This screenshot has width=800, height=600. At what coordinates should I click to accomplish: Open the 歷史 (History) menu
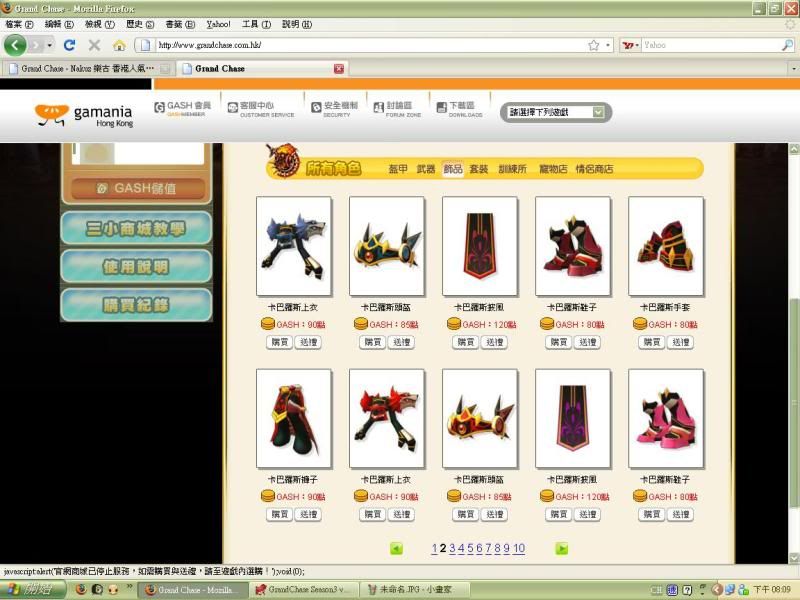140,24
